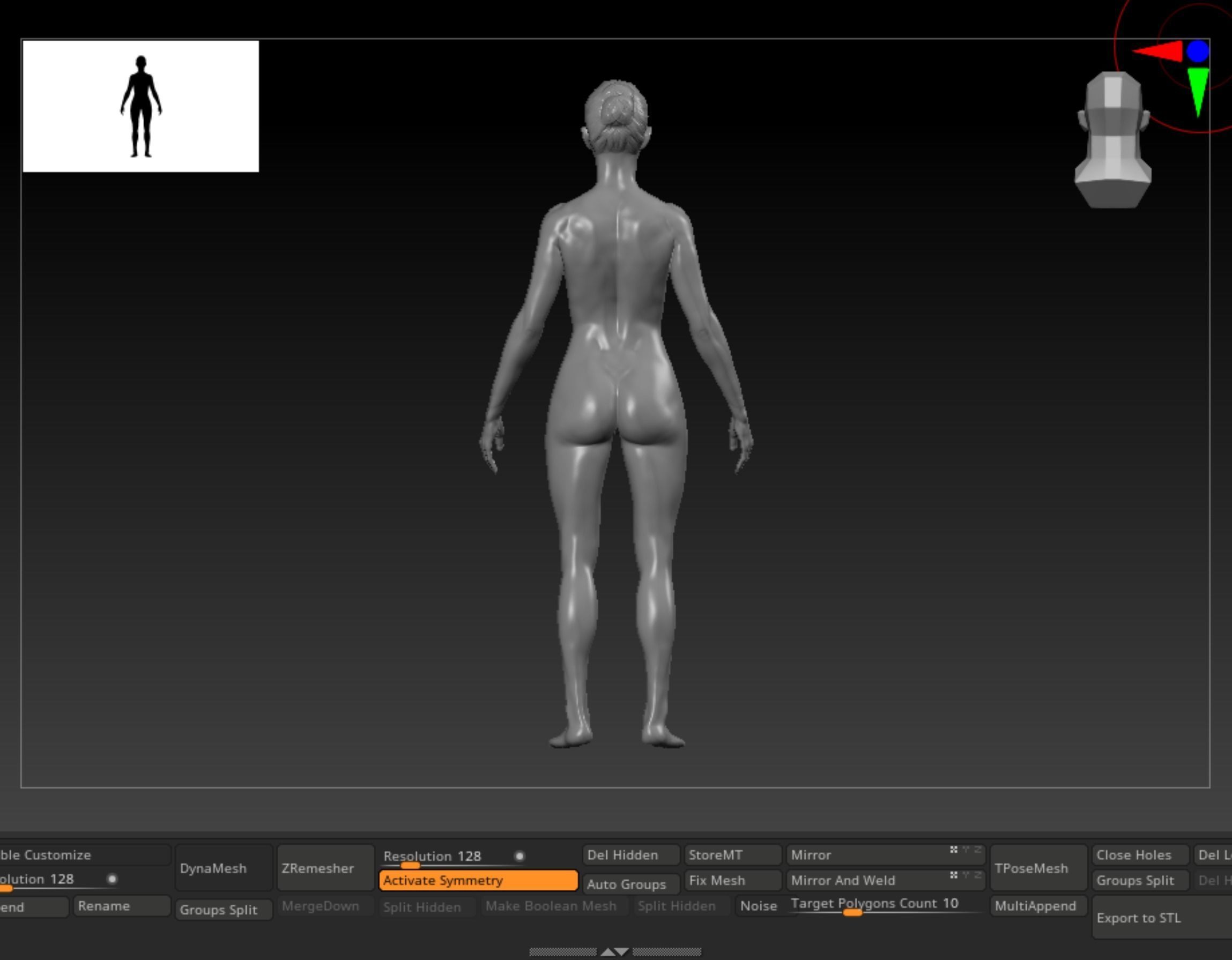Click Split Hidden next to MergeDown
Image resolution: width=1232 pixels, height=960 pixels.
[427, 907]
